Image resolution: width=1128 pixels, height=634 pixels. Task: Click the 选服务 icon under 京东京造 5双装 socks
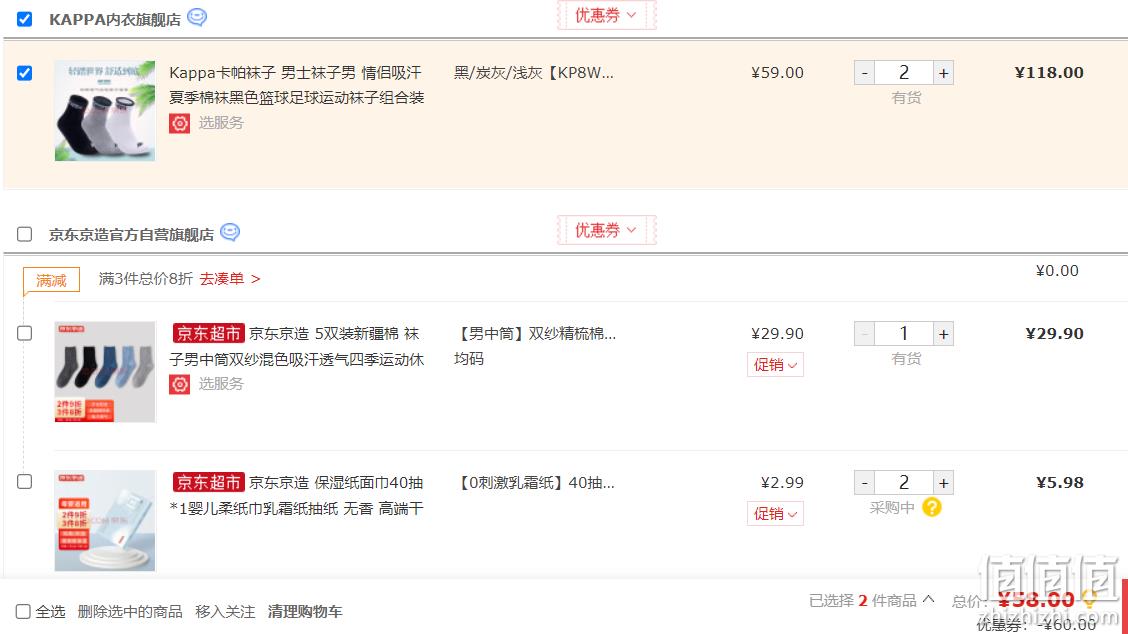(179, 384)
